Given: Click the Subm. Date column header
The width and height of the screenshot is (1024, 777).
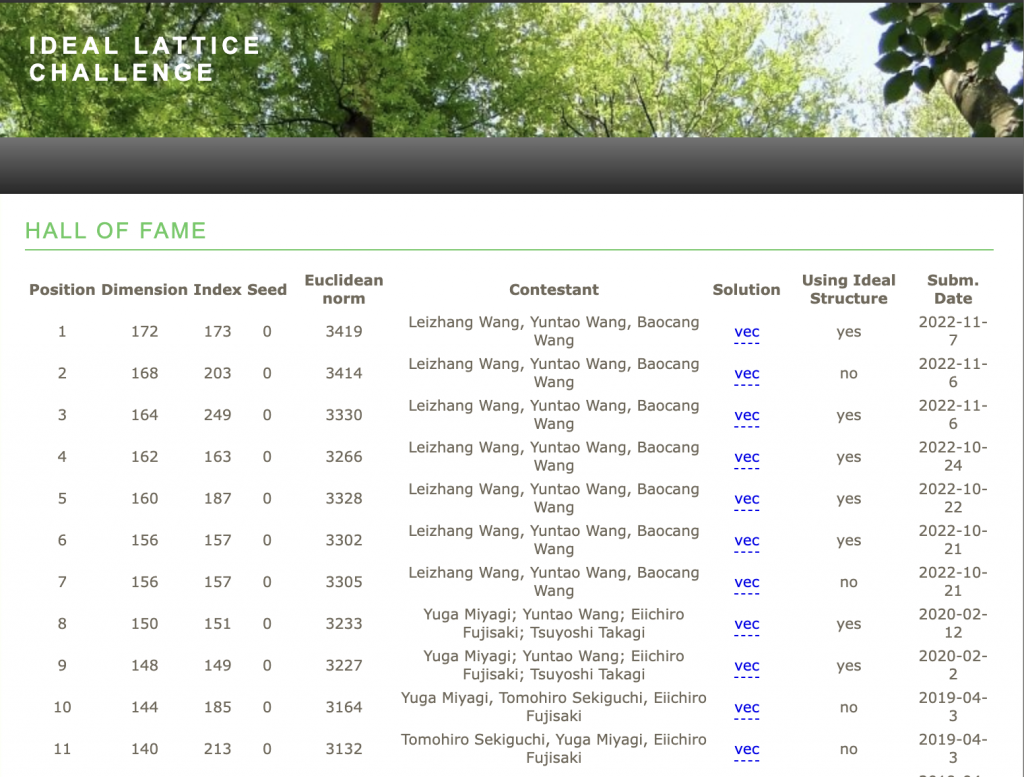Looking at the screenshot, I should [953, 289].
